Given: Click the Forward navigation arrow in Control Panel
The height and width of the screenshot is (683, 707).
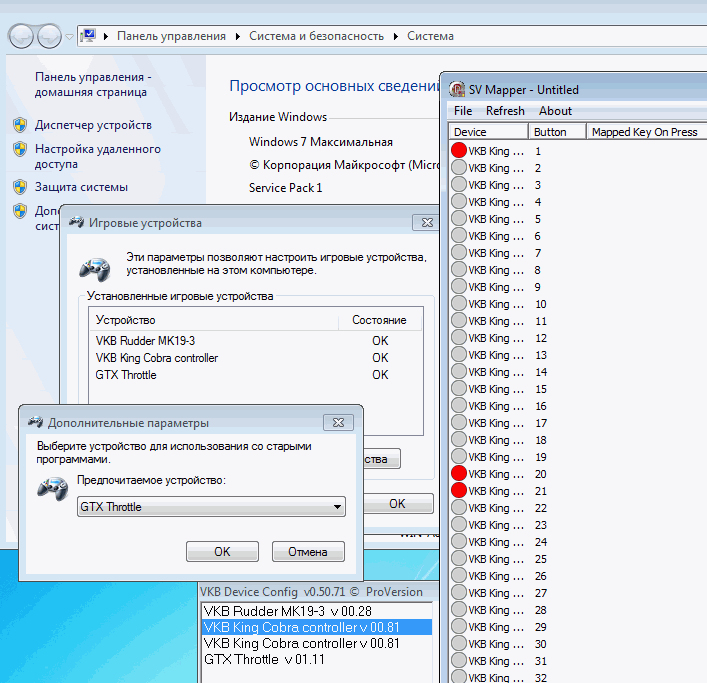Looking at the screenshot, I should [49, 36].
